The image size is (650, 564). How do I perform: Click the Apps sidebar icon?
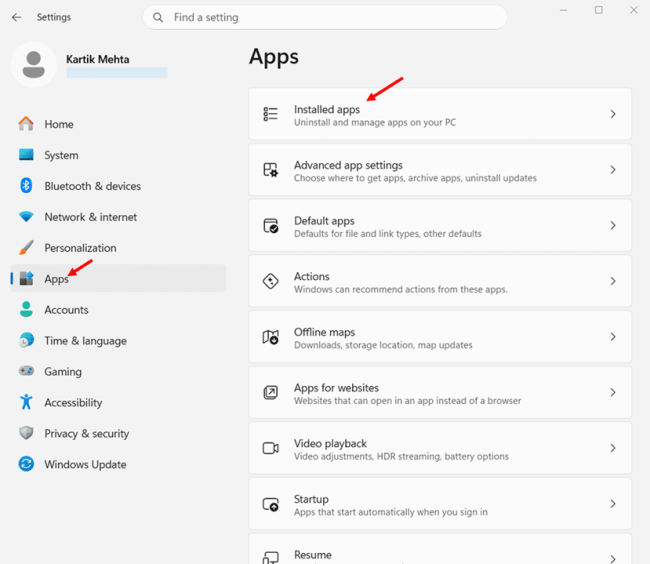(x=26, y=278)
